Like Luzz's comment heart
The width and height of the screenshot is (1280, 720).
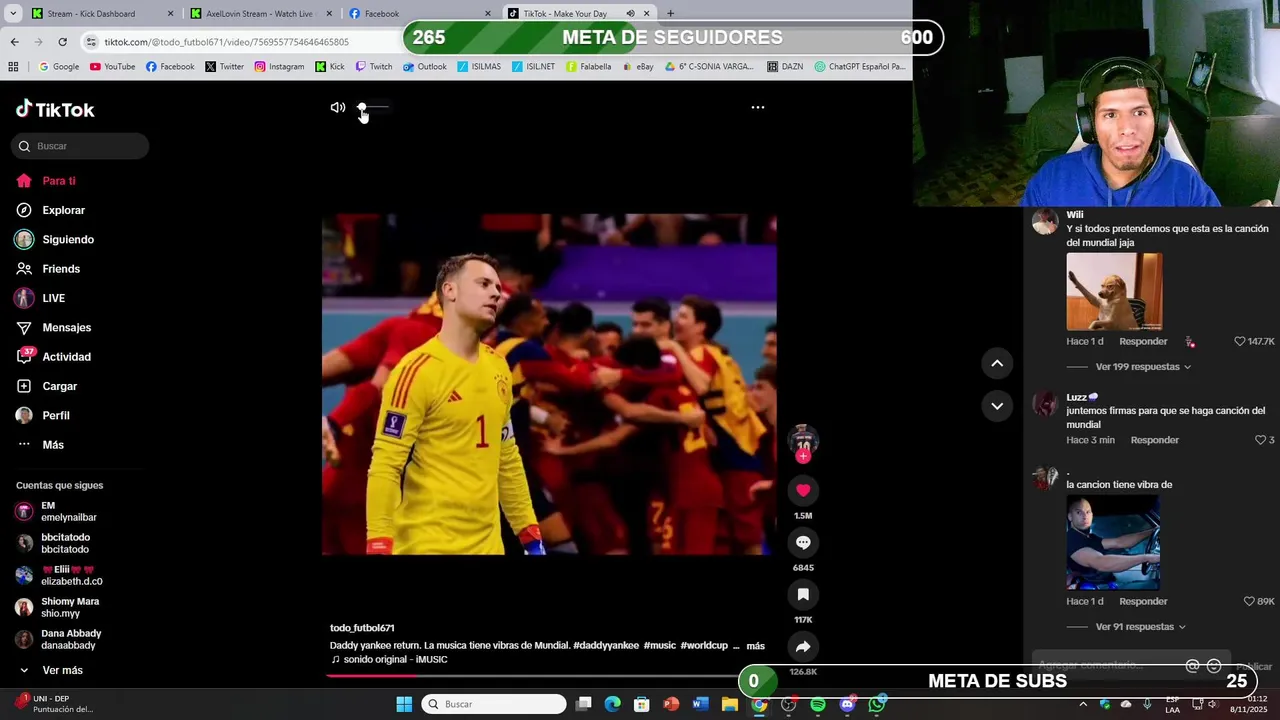1261,440
